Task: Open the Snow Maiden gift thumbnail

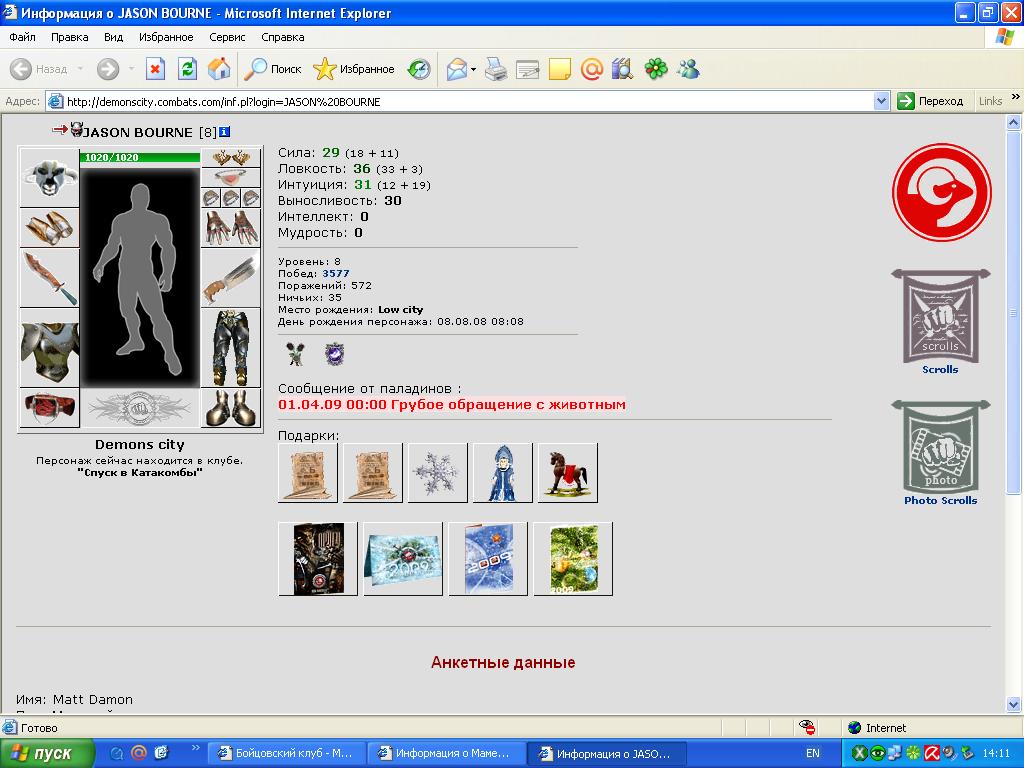Action: point(502,473)
